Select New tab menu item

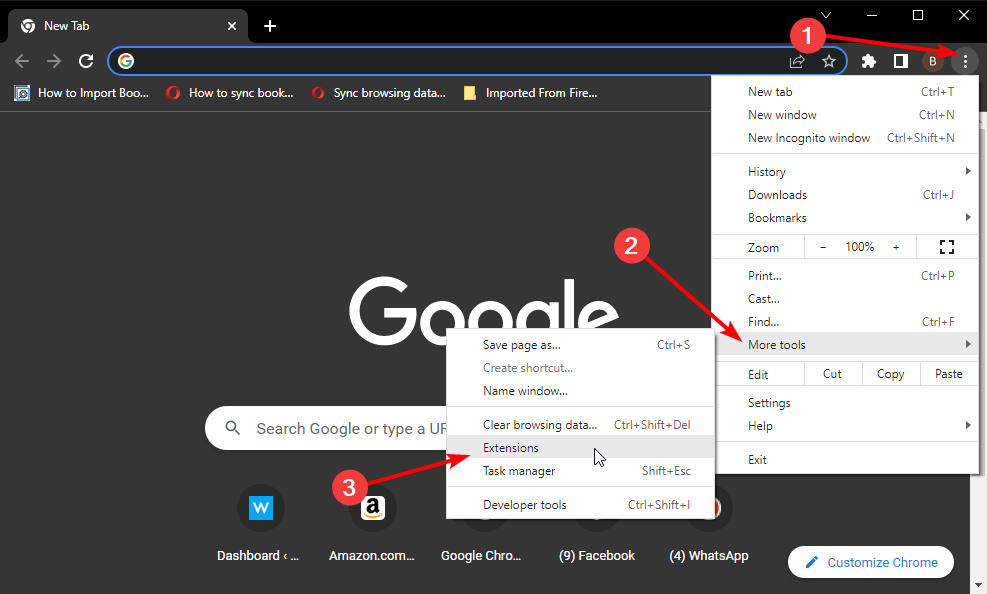(845, 92)
